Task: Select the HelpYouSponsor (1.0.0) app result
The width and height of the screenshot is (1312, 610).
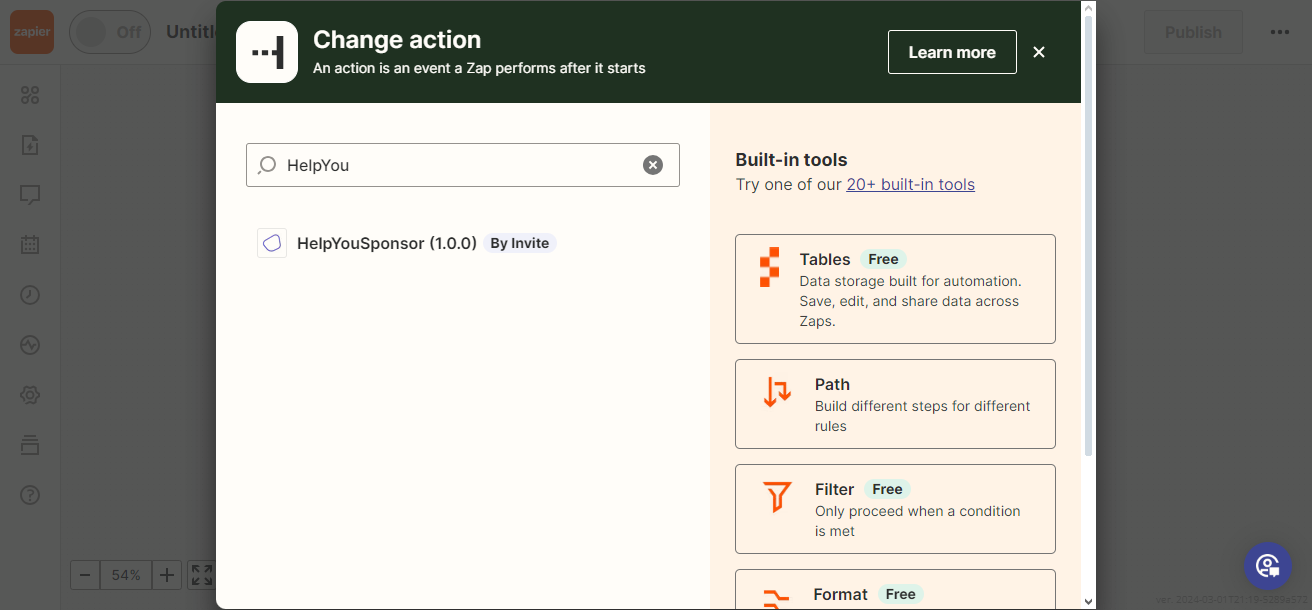Action: coord(463,243)
